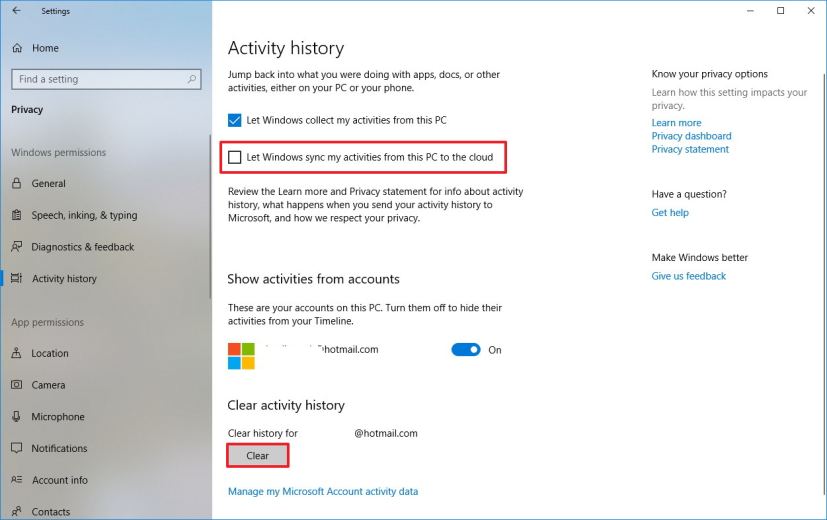Enable sync my activities to the cloud

pyautogui.click(x=235, y=157)
